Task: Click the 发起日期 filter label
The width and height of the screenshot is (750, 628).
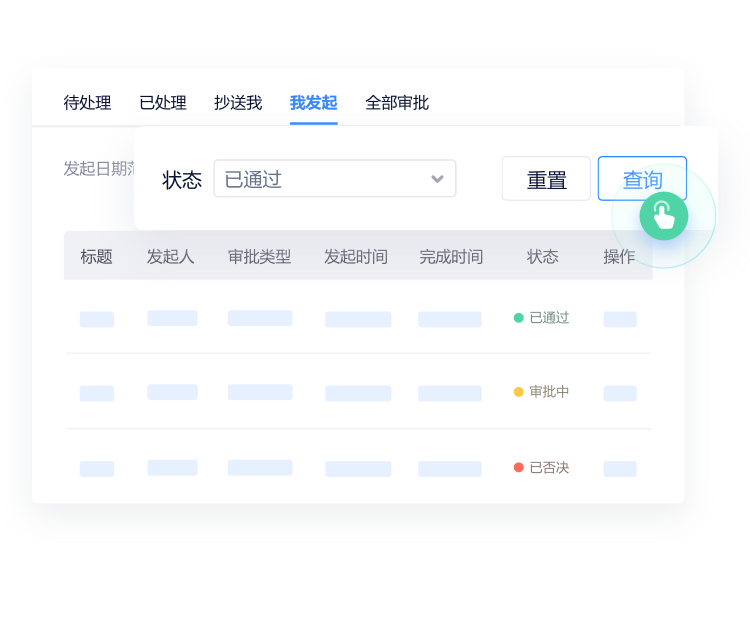Action: pos(99,169)
